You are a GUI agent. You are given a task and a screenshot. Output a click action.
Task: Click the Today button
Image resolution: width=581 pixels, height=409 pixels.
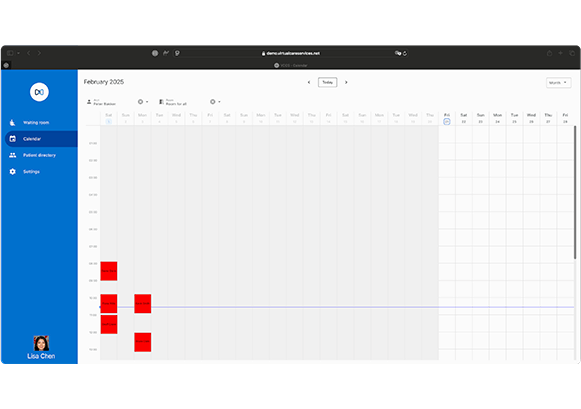click(328, 82)
